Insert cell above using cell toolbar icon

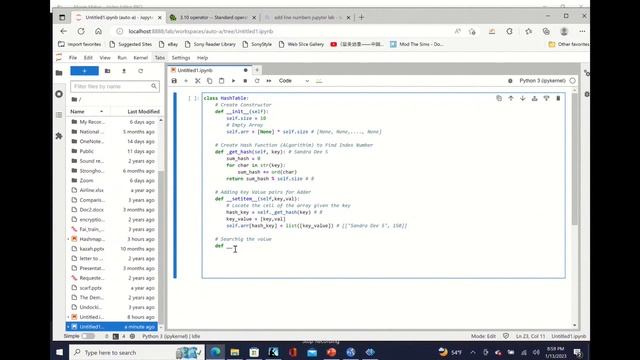coord(534,98)
